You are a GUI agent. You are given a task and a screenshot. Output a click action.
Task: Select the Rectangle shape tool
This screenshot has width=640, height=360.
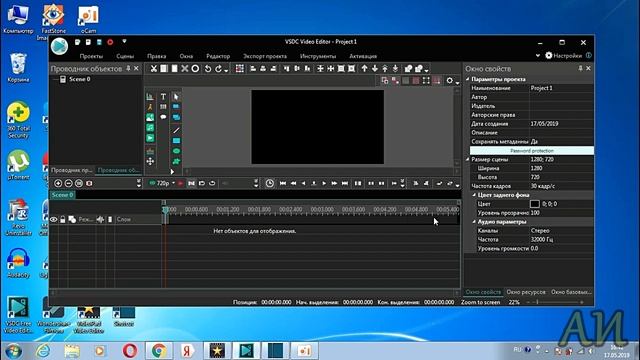(x=176, y=140)
